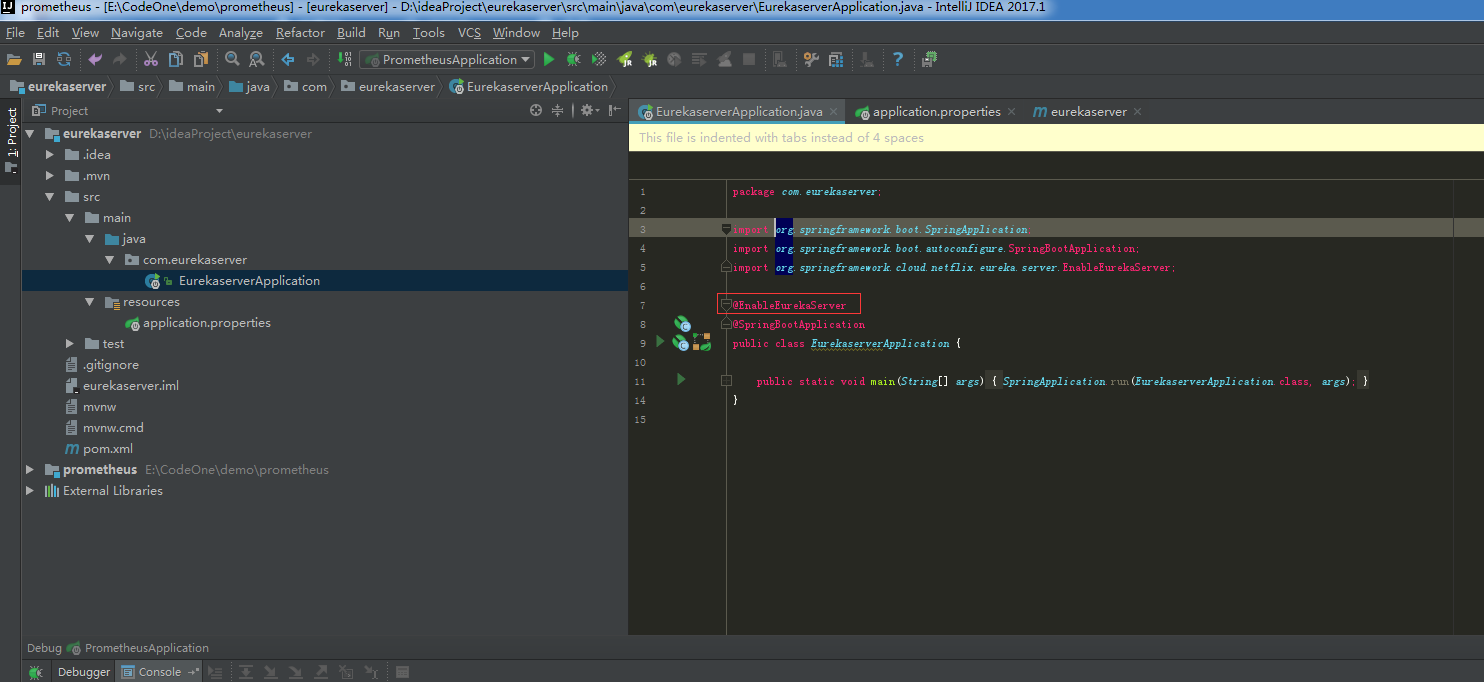Click the Replace toolbar icon
1484x682 pixels.
coord(257,59)
